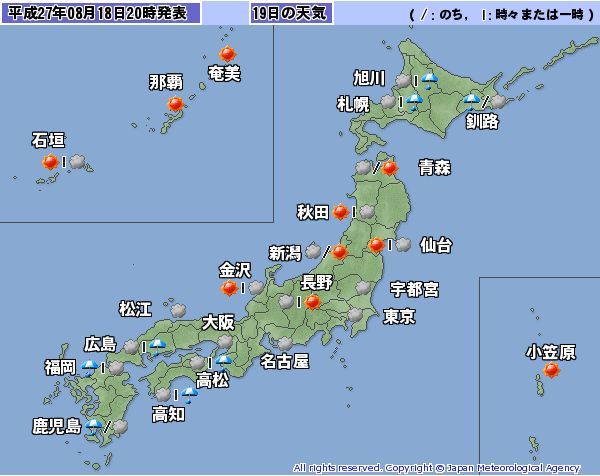Click the Japan Meteorological Agency copyright text
The height and width of the screenshot is (476, 600).
click(436, 467)
